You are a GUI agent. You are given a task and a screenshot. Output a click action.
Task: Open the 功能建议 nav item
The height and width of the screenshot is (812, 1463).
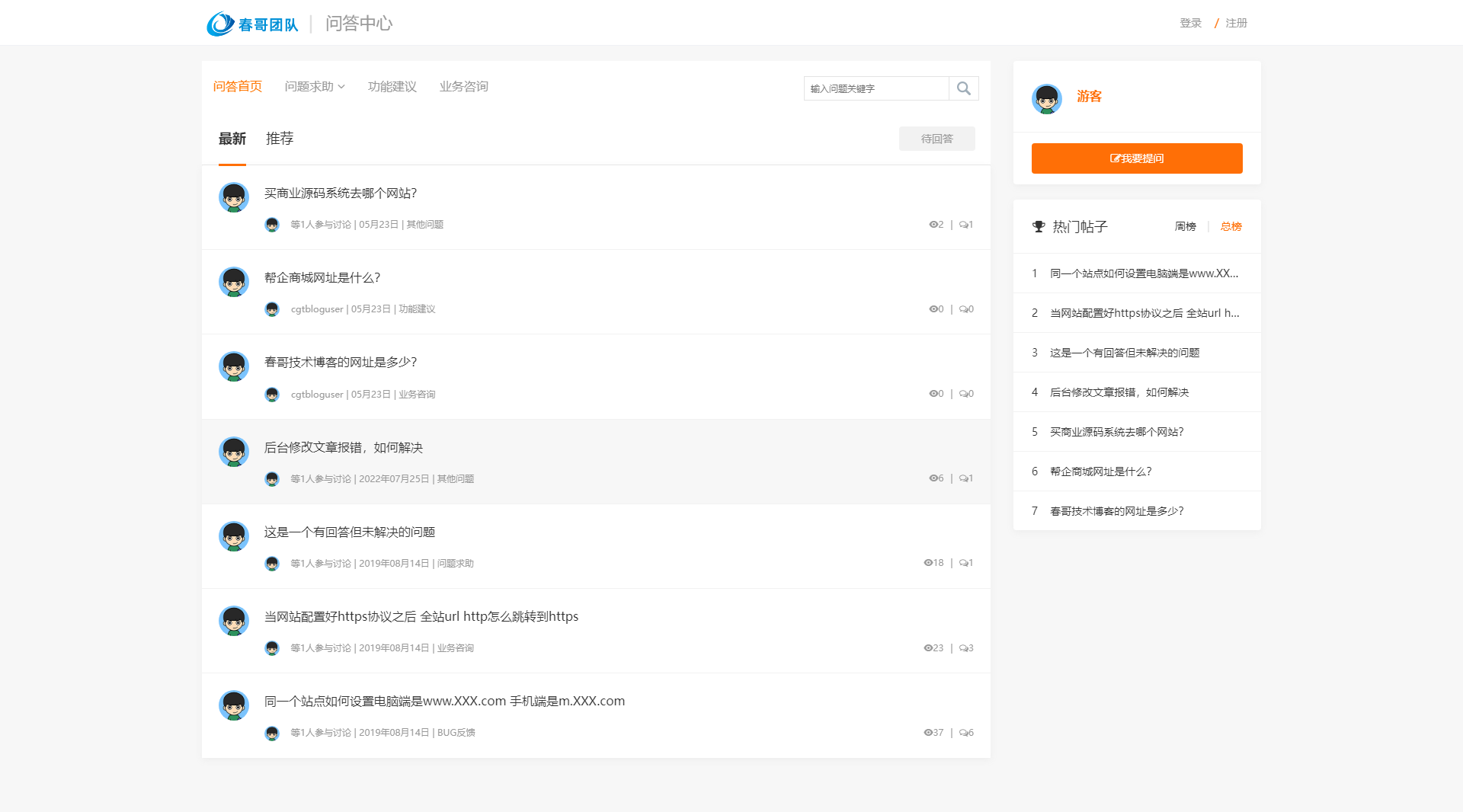[392, 87]
